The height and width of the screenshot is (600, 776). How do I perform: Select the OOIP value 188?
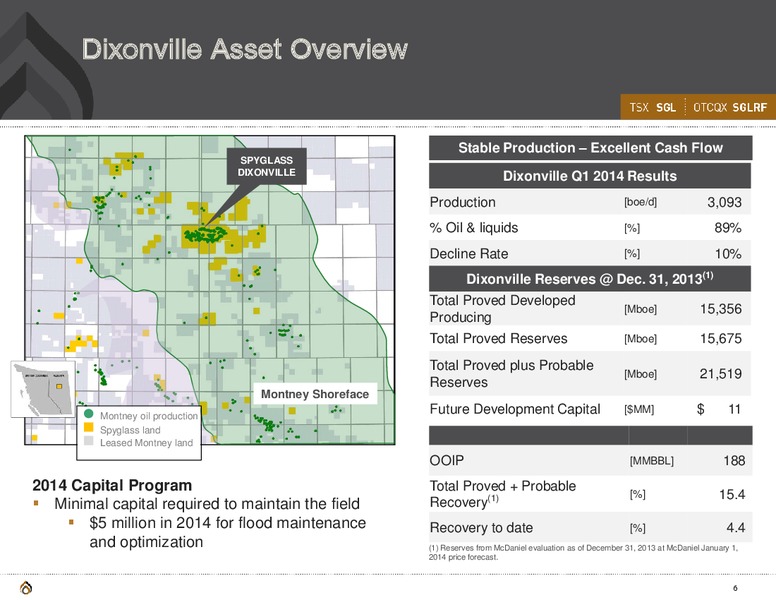734,460
